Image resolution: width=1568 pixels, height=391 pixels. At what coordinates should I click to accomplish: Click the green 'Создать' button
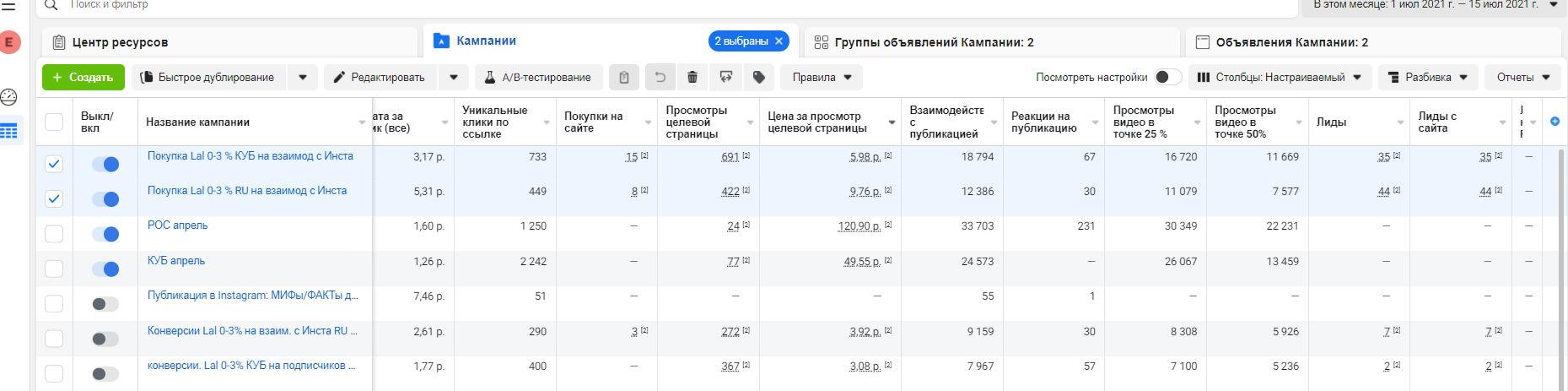click(x=84, y=78)
